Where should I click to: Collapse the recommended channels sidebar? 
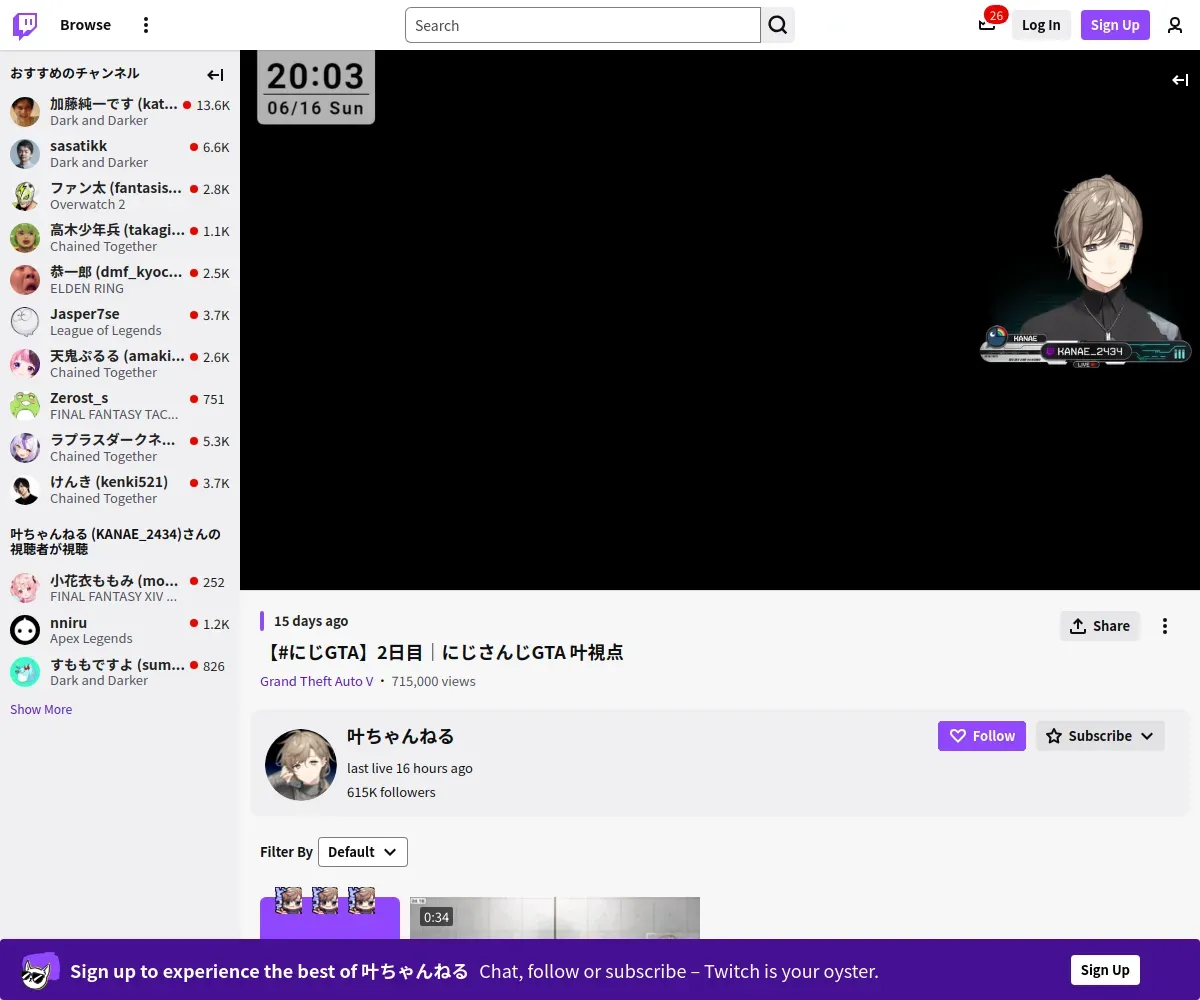[x=215, y=75]
